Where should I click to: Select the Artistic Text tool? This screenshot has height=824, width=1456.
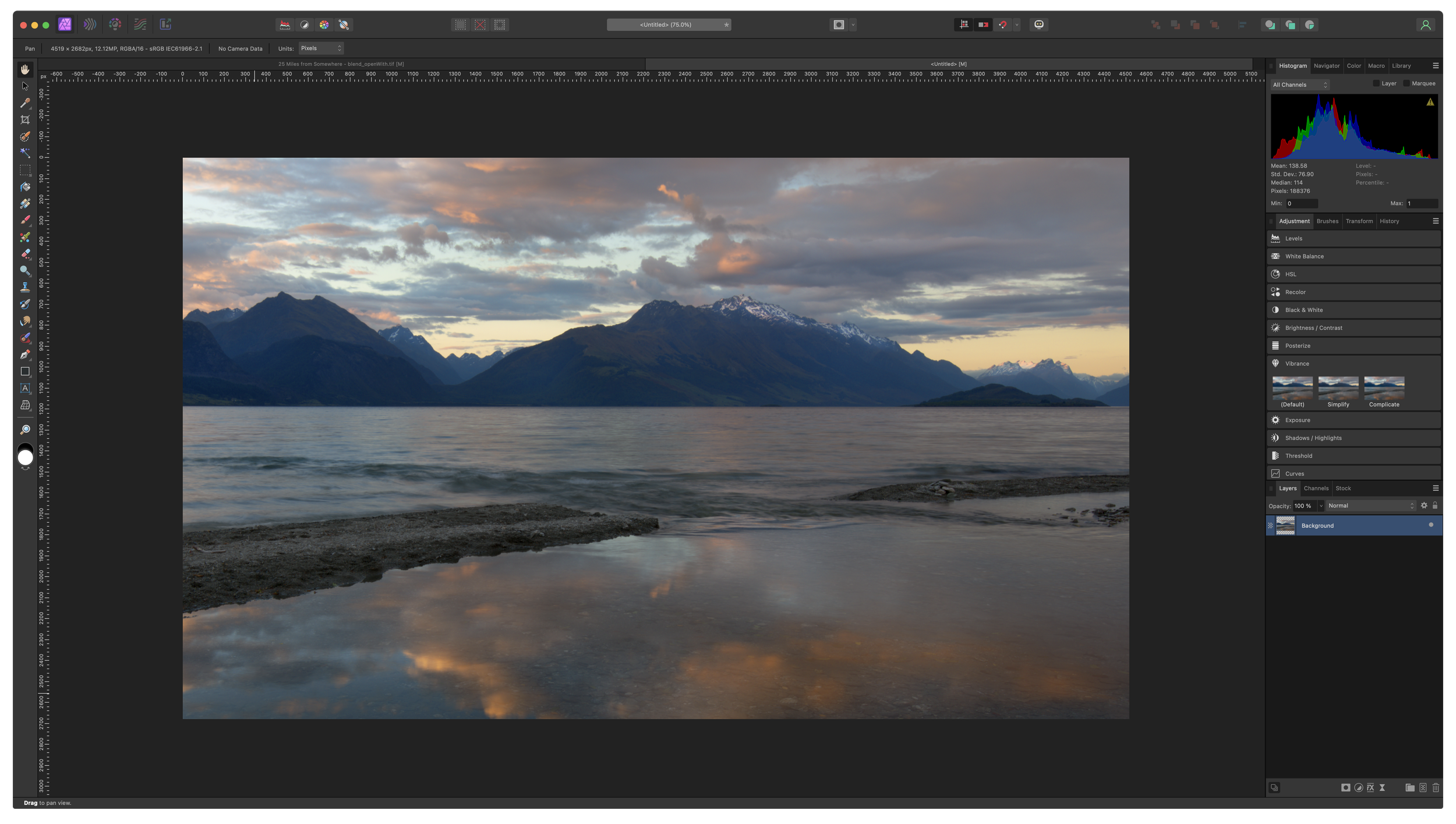pos(26,388)
